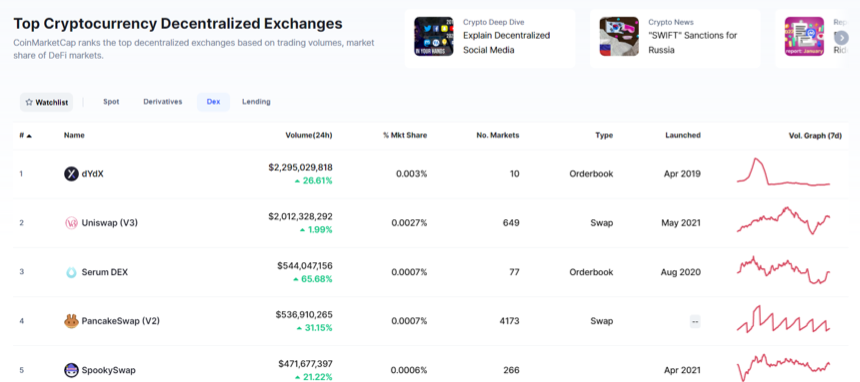Click the PancakeSwap bunny logo icon
Viewport: 860px width, 382px height.
[71, 321]
